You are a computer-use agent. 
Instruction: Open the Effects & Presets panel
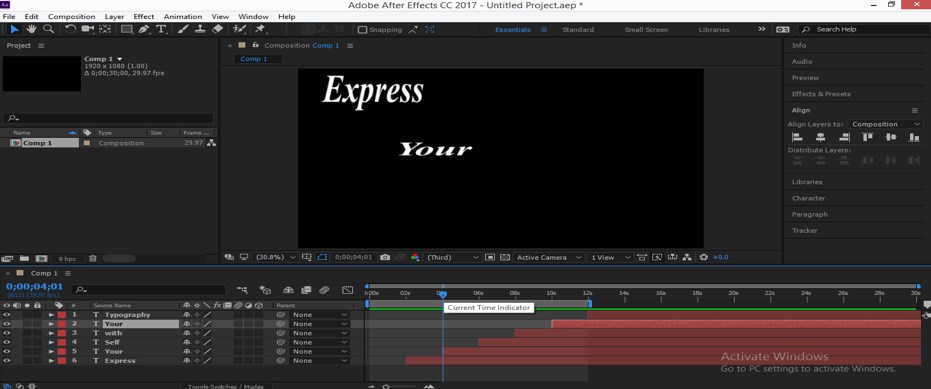[821, 94]
